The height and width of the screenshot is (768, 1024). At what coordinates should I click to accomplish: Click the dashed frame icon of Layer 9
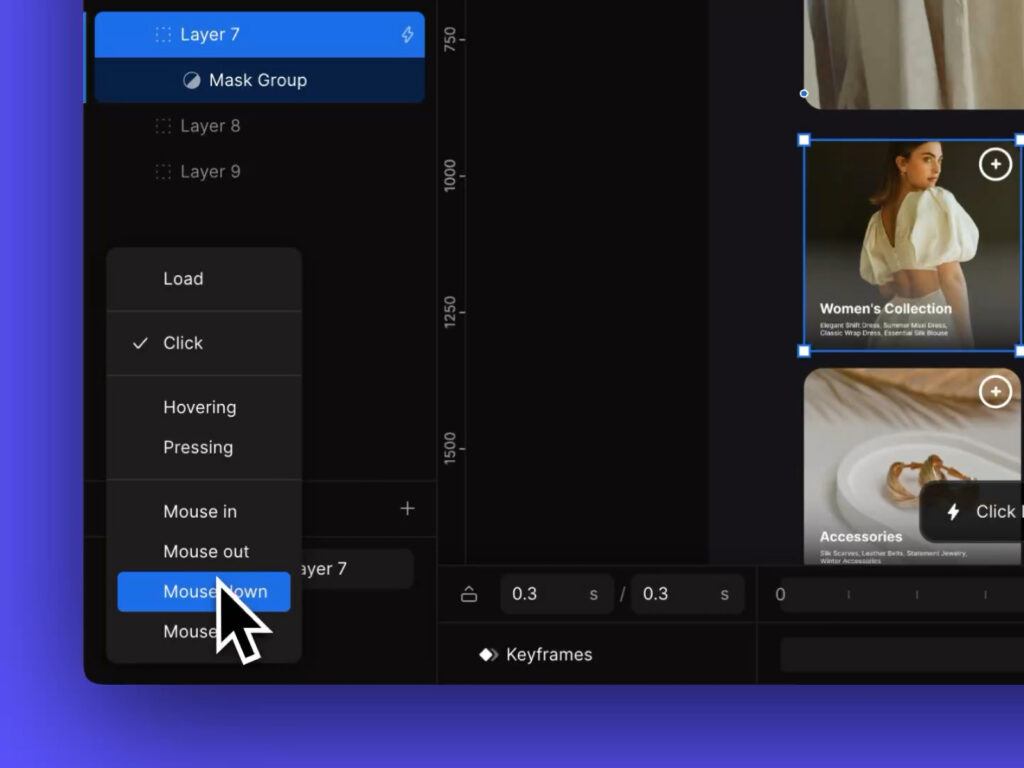[163, 172]
